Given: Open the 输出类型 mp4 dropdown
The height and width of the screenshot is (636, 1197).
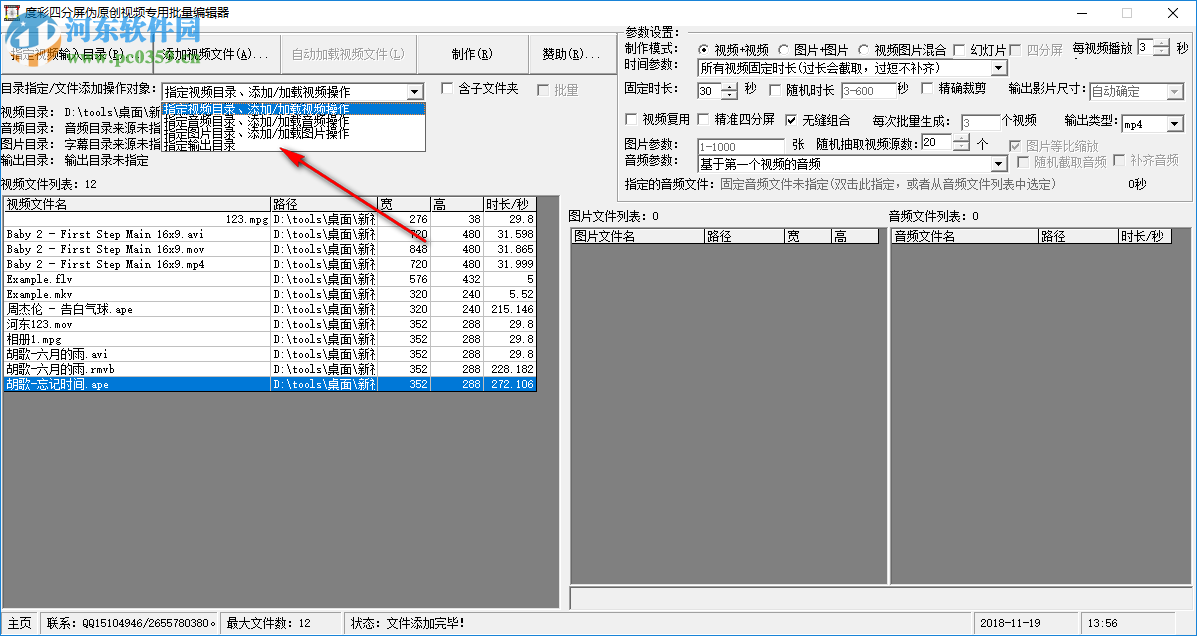Looking at the screenshot, I should click(1175, 123).
